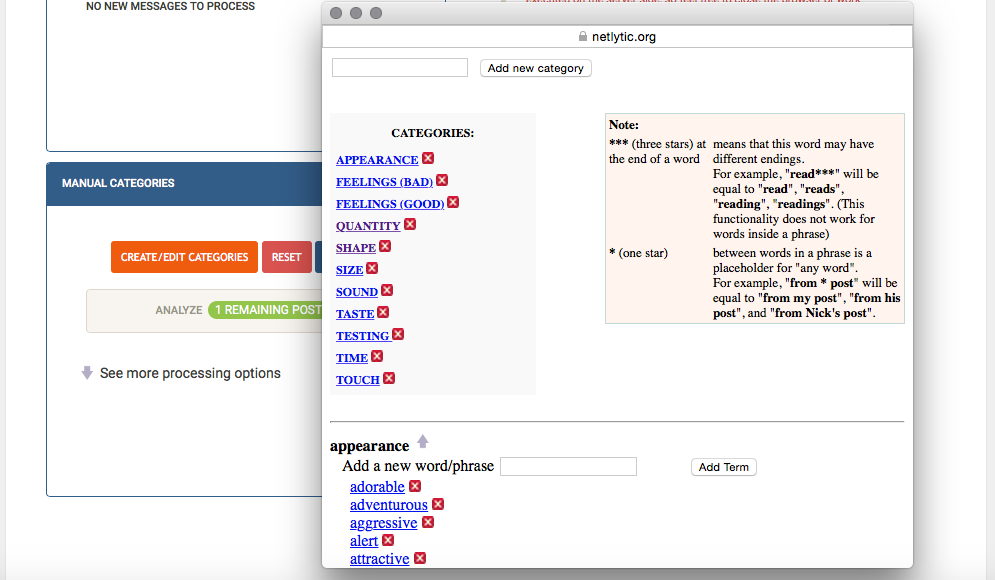Click the adventurous term link
The height and width of the screenshot is (580, 995).
click(x=388, y=505)
